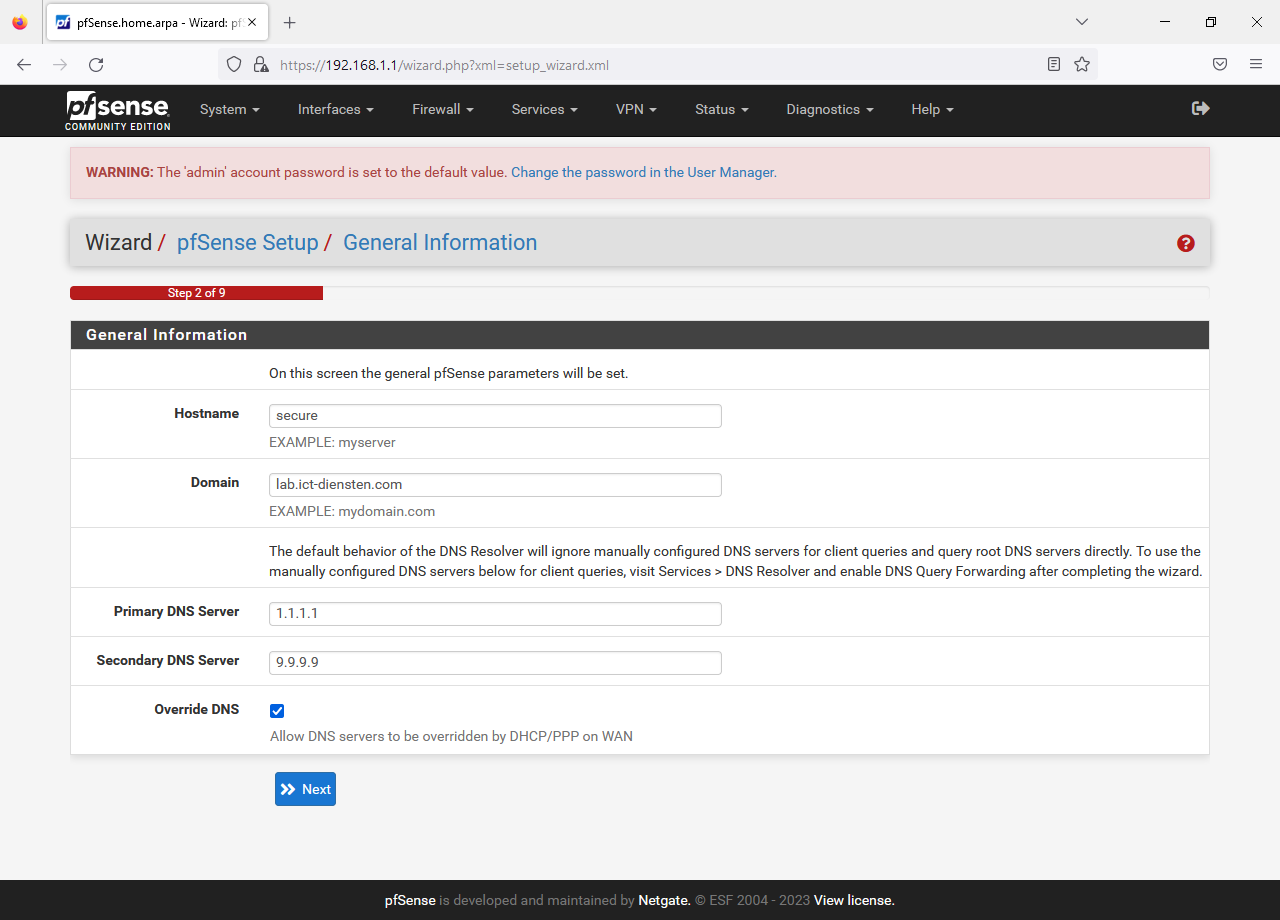1280x920 pixels.
Task: Click the logout icon in navbar
Action: 1201,108
